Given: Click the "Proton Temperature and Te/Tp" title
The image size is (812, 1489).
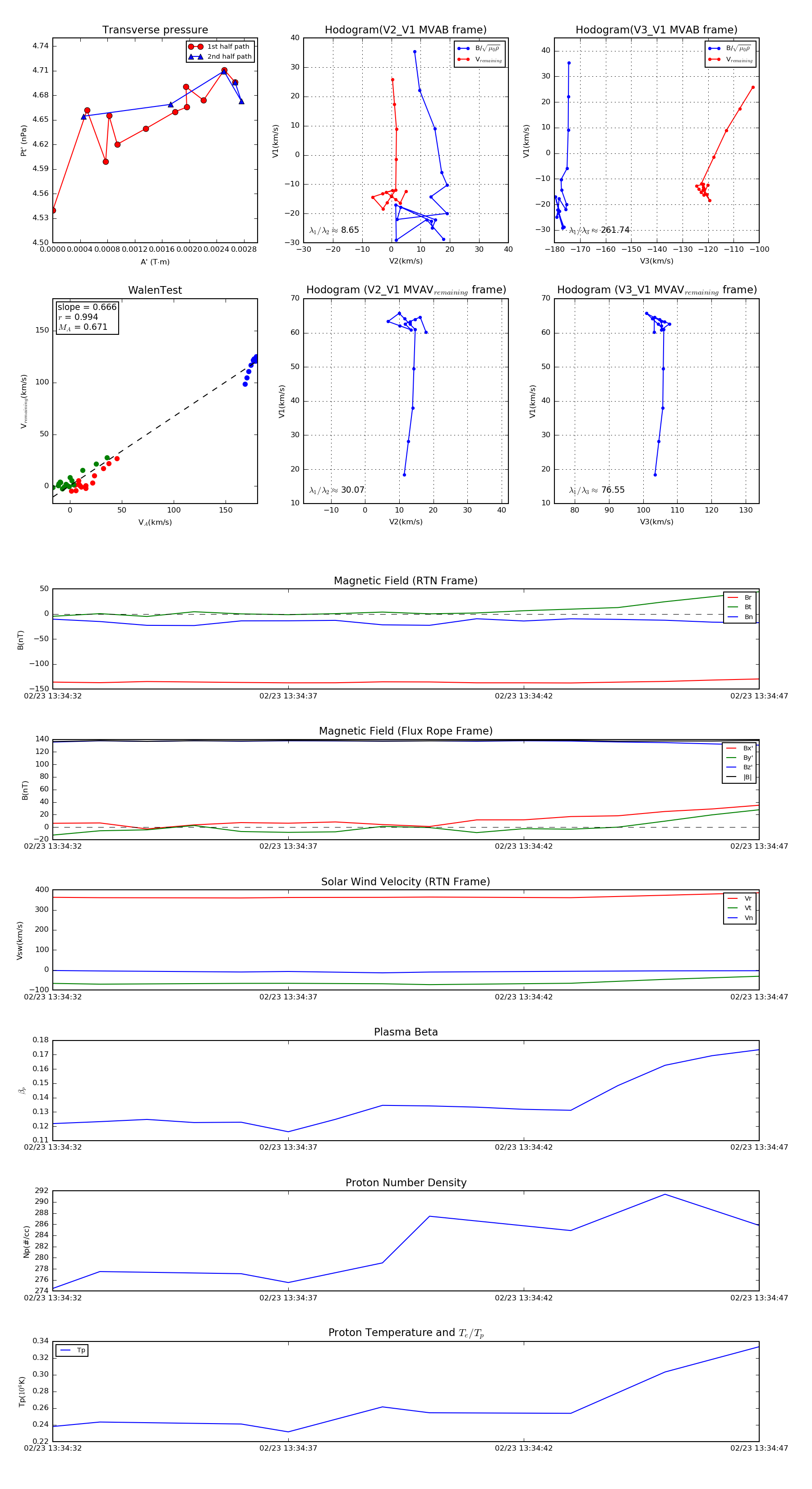Looking at the screenshot, I should [x=406, y=1333].
